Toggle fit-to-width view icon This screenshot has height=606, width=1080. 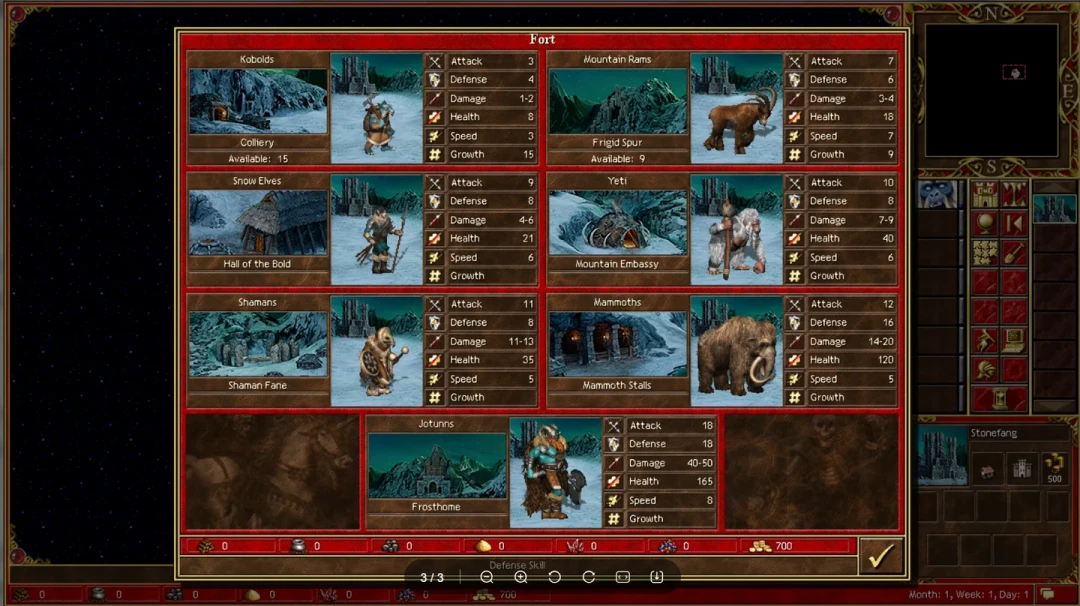623,577
